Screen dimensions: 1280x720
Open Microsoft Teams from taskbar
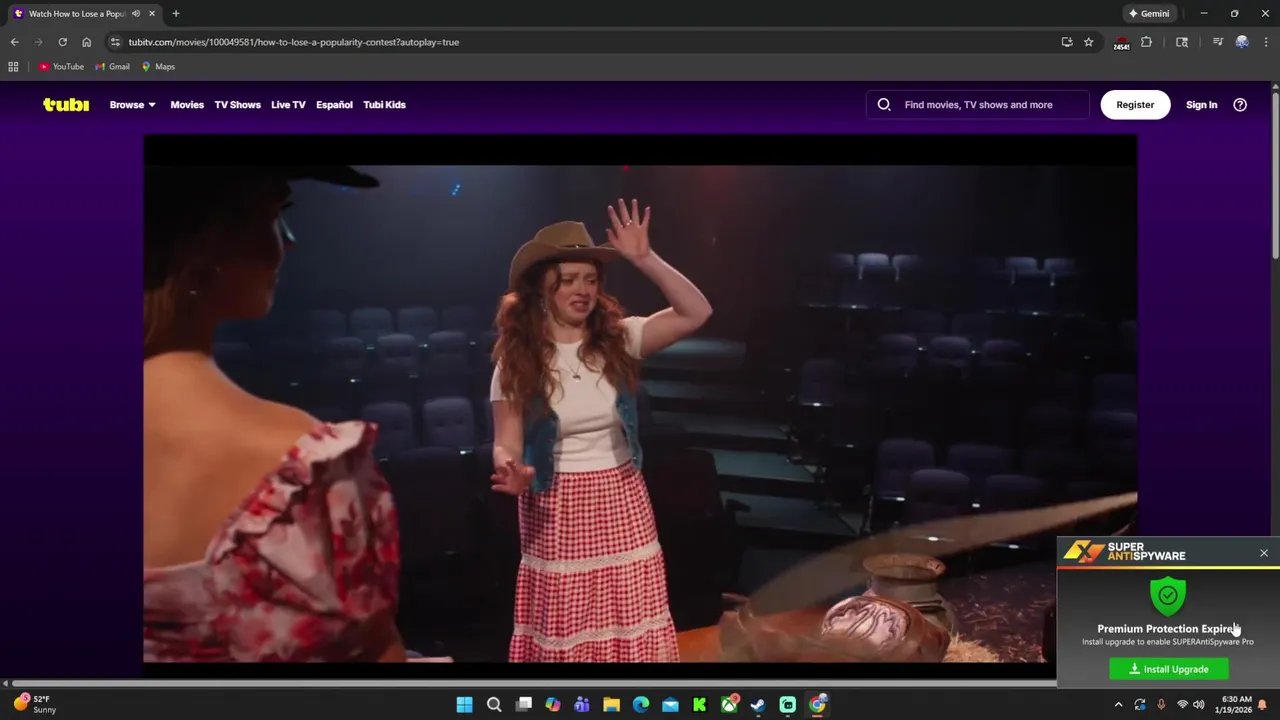582,705
